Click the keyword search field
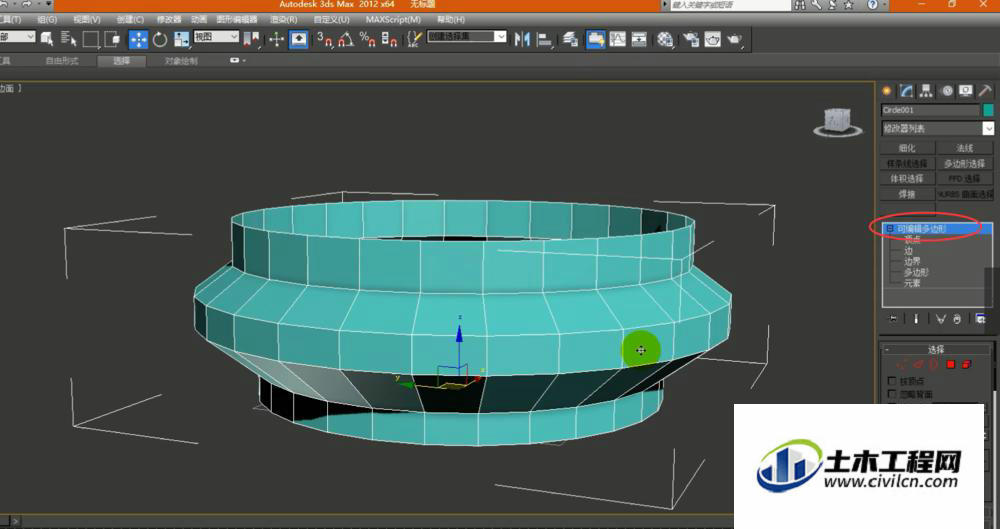Image resolution: width=1000 pixels, height=529 pixels. pyautogui.click(x=730, y=5)
